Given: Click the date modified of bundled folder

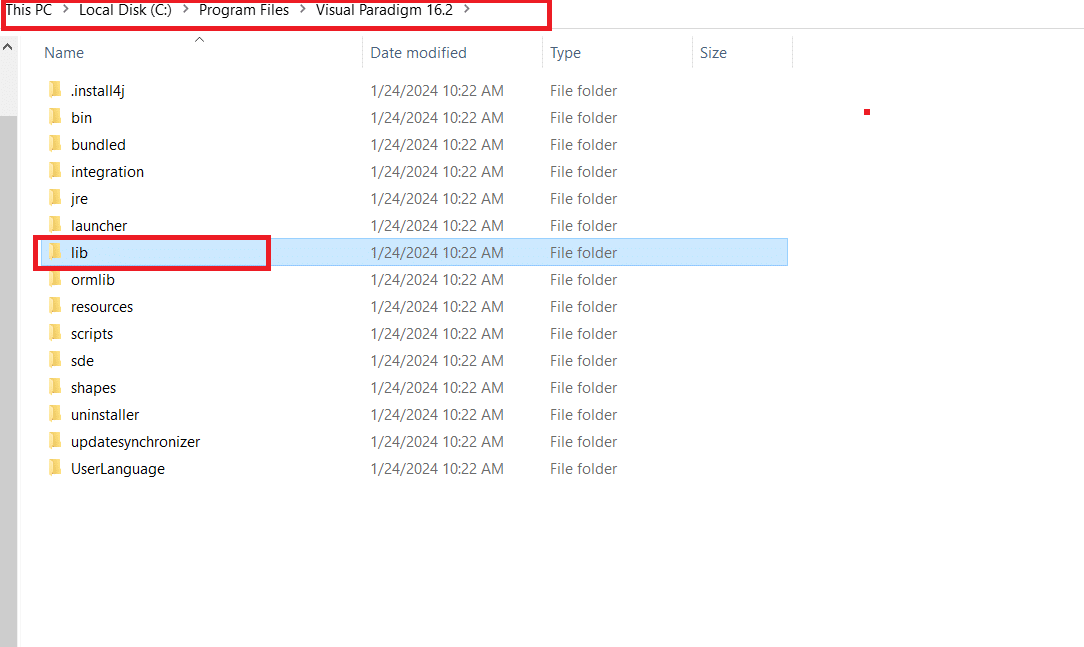Looking at the screenshot, I should pyautogui.click(x=437, y=145).
